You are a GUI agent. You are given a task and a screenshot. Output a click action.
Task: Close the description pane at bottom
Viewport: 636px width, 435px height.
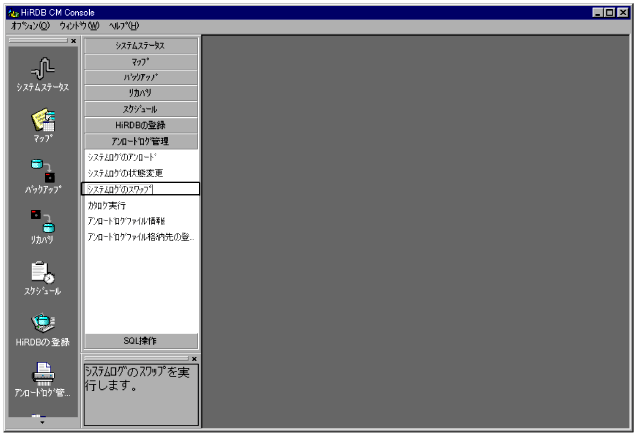(194, 359)
